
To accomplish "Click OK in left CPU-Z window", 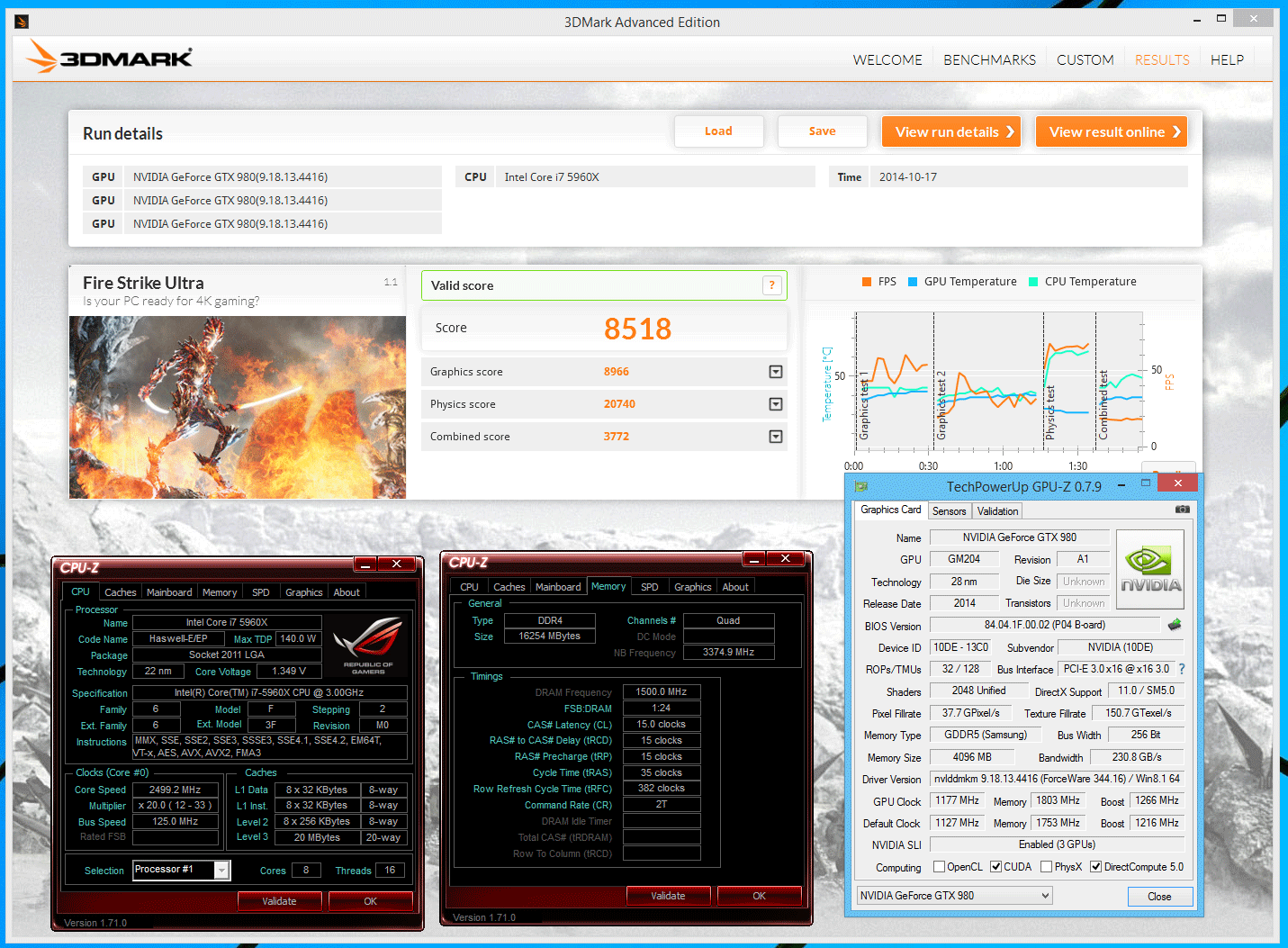I will coord(370,901).
